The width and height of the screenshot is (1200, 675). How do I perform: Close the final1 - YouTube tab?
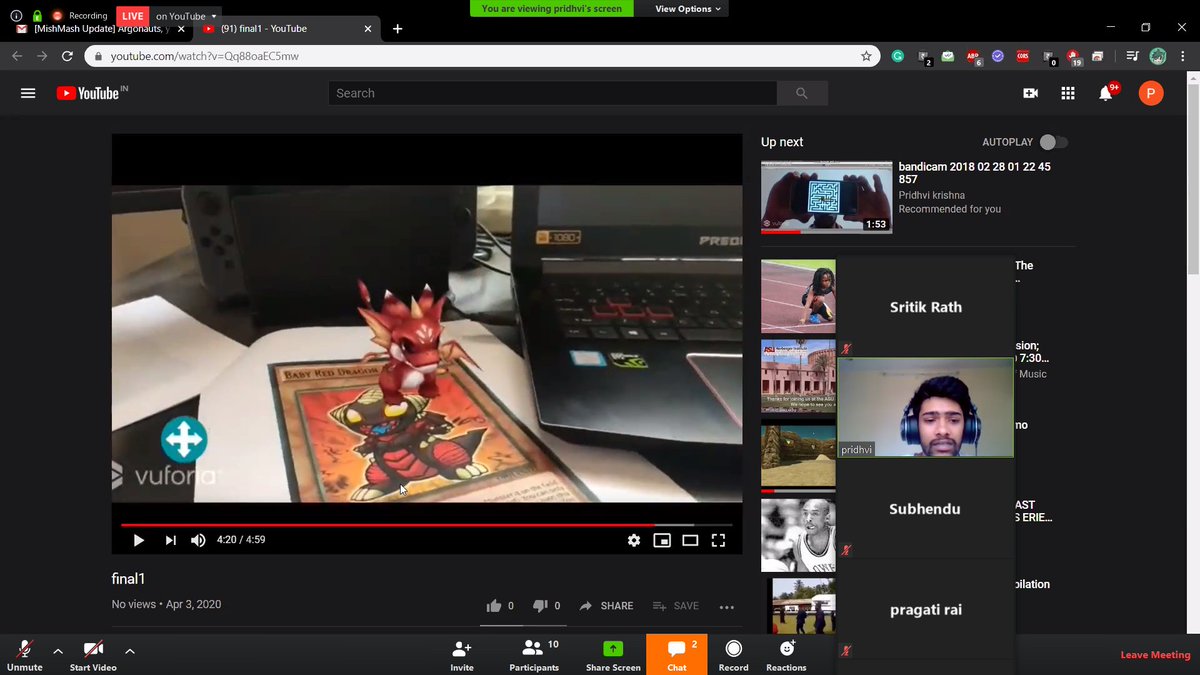(367, 29)
